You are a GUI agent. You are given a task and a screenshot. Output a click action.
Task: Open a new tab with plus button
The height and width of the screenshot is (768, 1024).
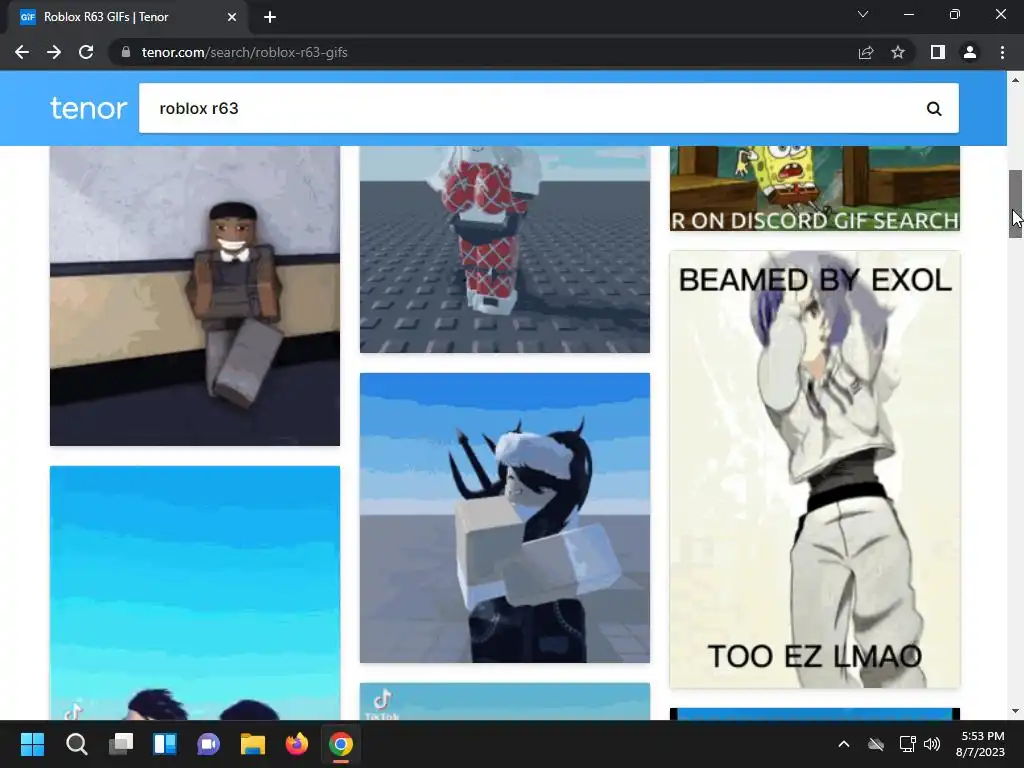[270, 17]
